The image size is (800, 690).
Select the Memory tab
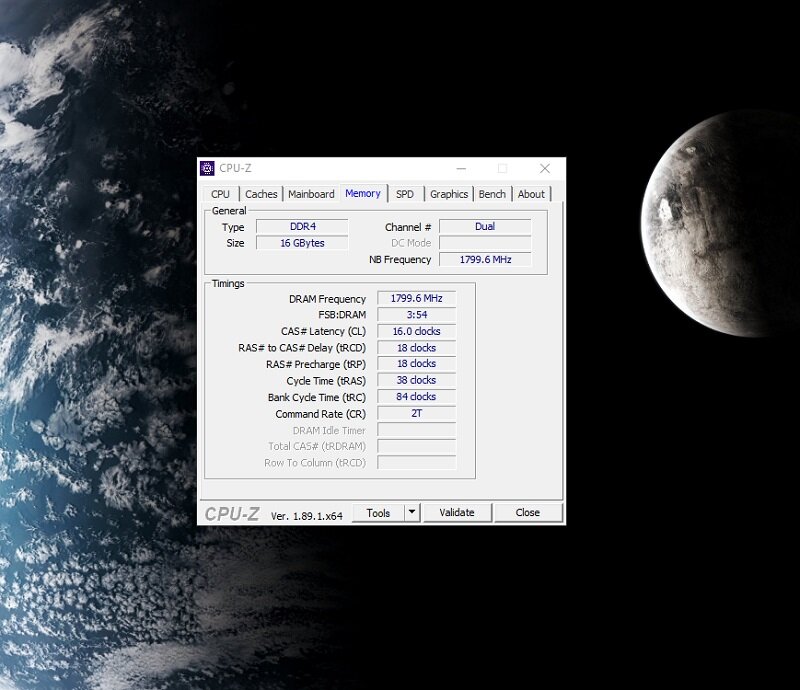[x=363, y=193]
